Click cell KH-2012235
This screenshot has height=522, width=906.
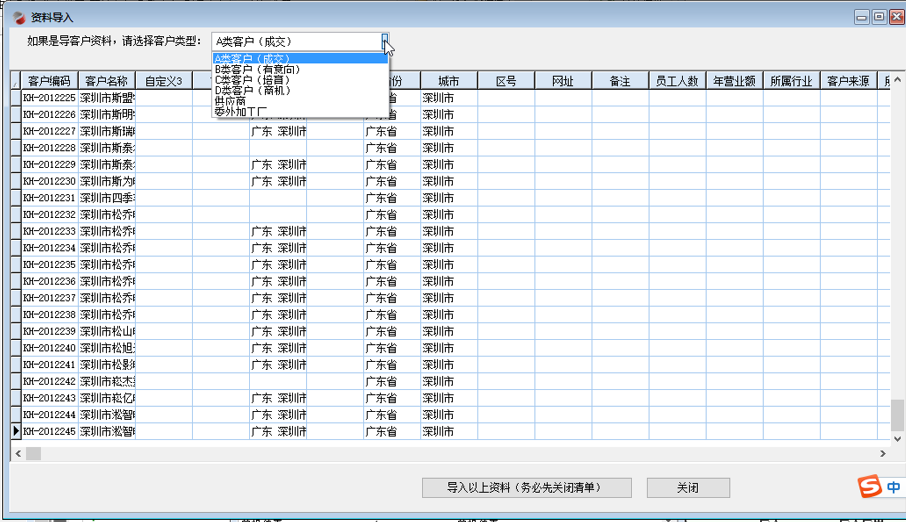(x=50, y=265)
